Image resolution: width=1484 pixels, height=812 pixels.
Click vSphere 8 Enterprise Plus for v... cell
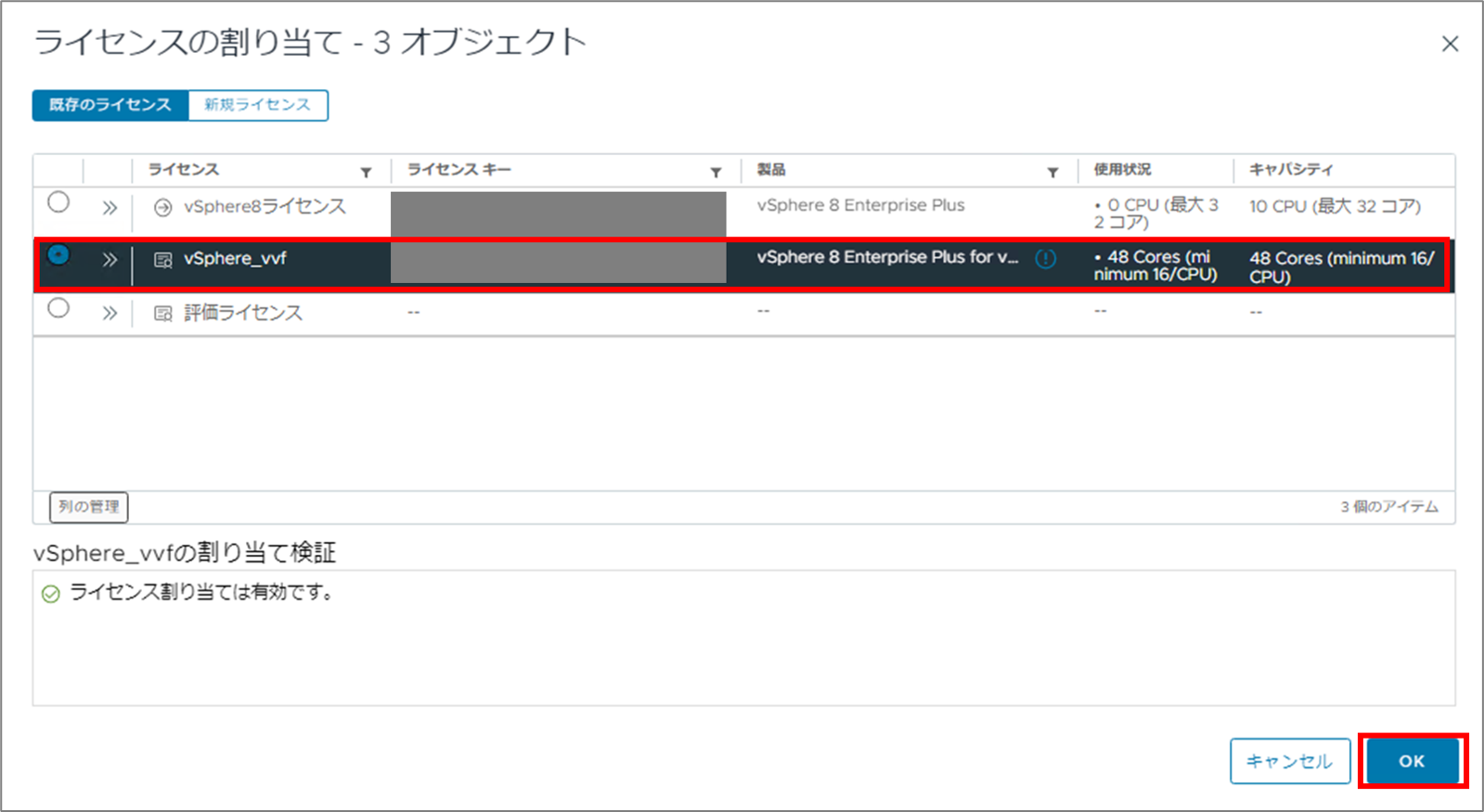(x=887, y=257)
